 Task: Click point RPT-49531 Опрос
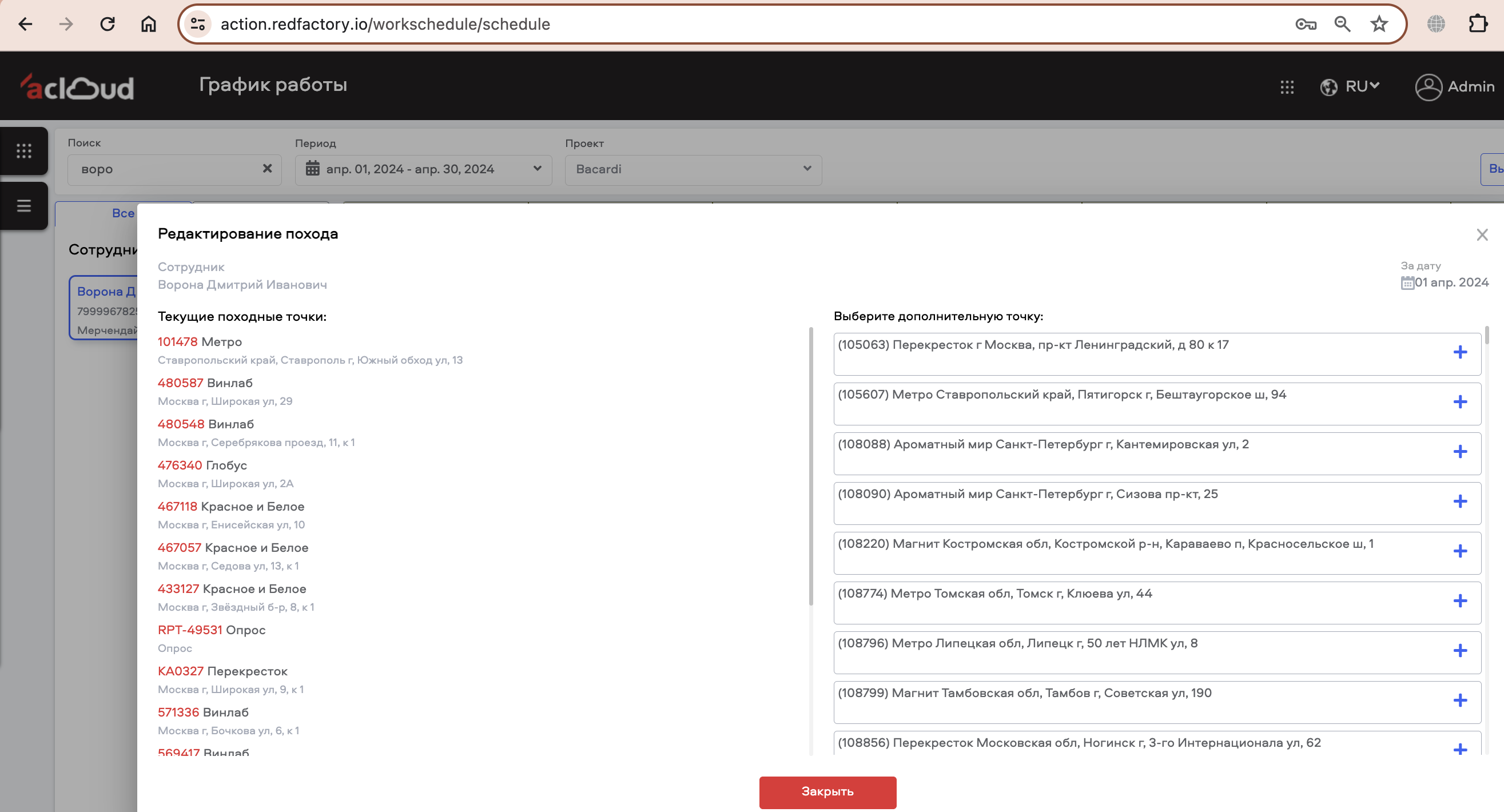point(212,630)
